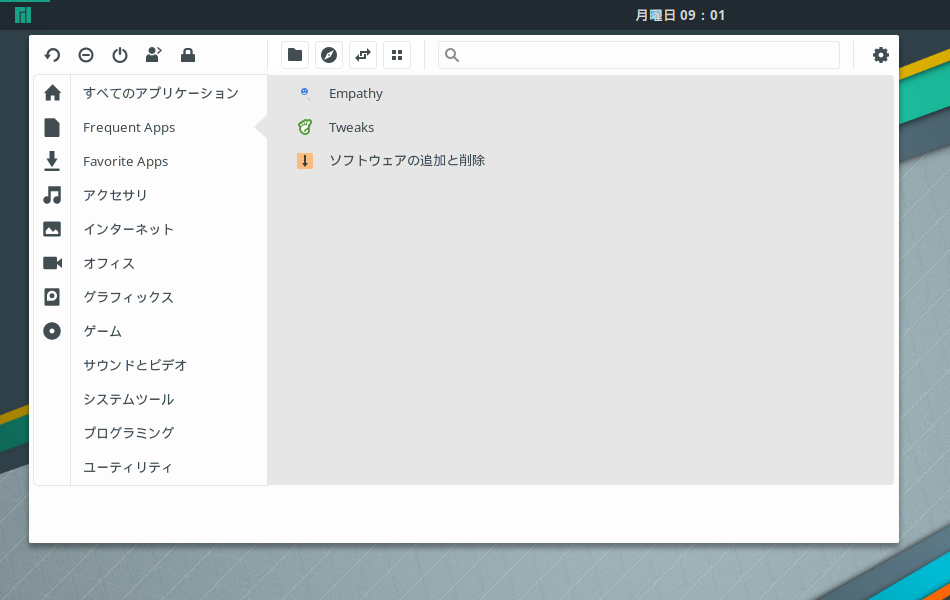Switch to grid view button
The image size is (950, 600).
coord(397,55)
